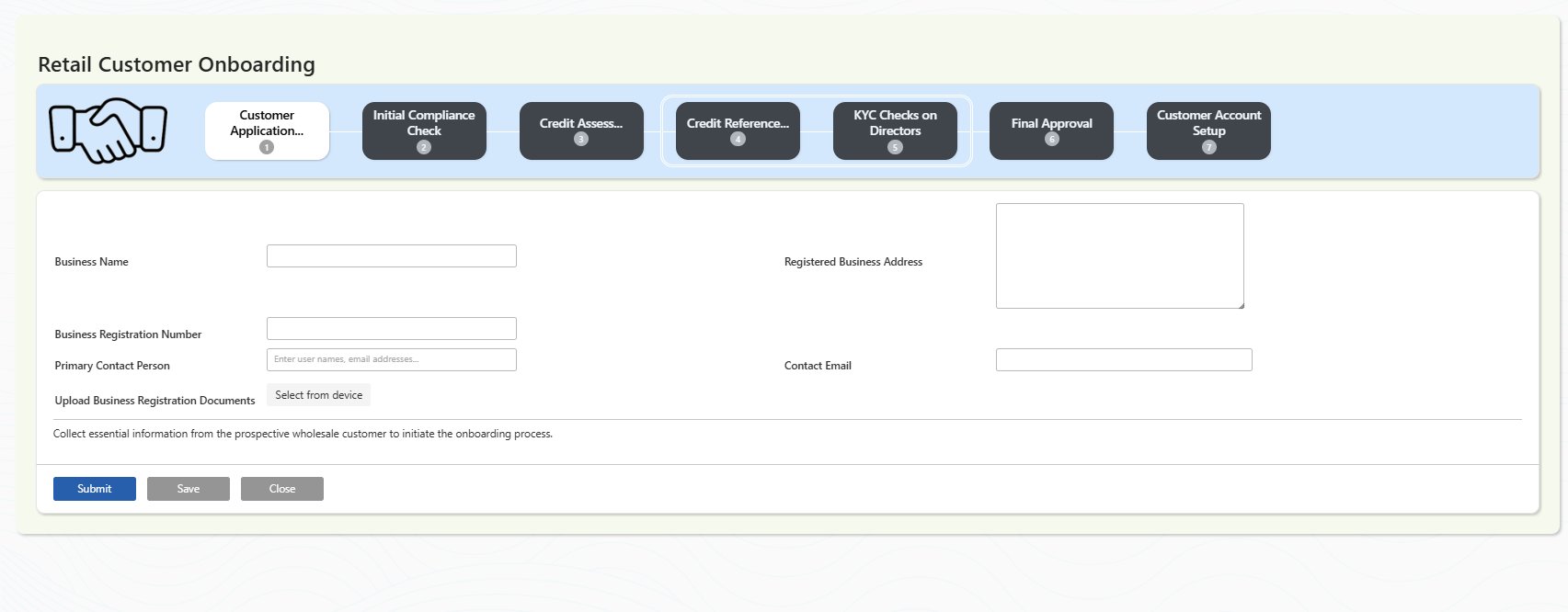Click the Contact Email label
This screenshot has width=1568, height=612.
pyautogui.click(x=818, y=366)
